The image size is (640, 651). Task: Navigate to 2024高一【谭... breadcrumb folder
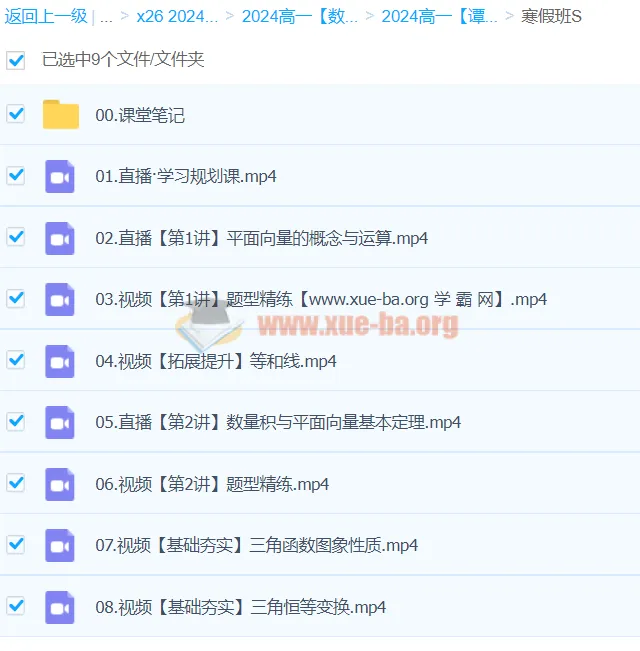pos(439,16)
